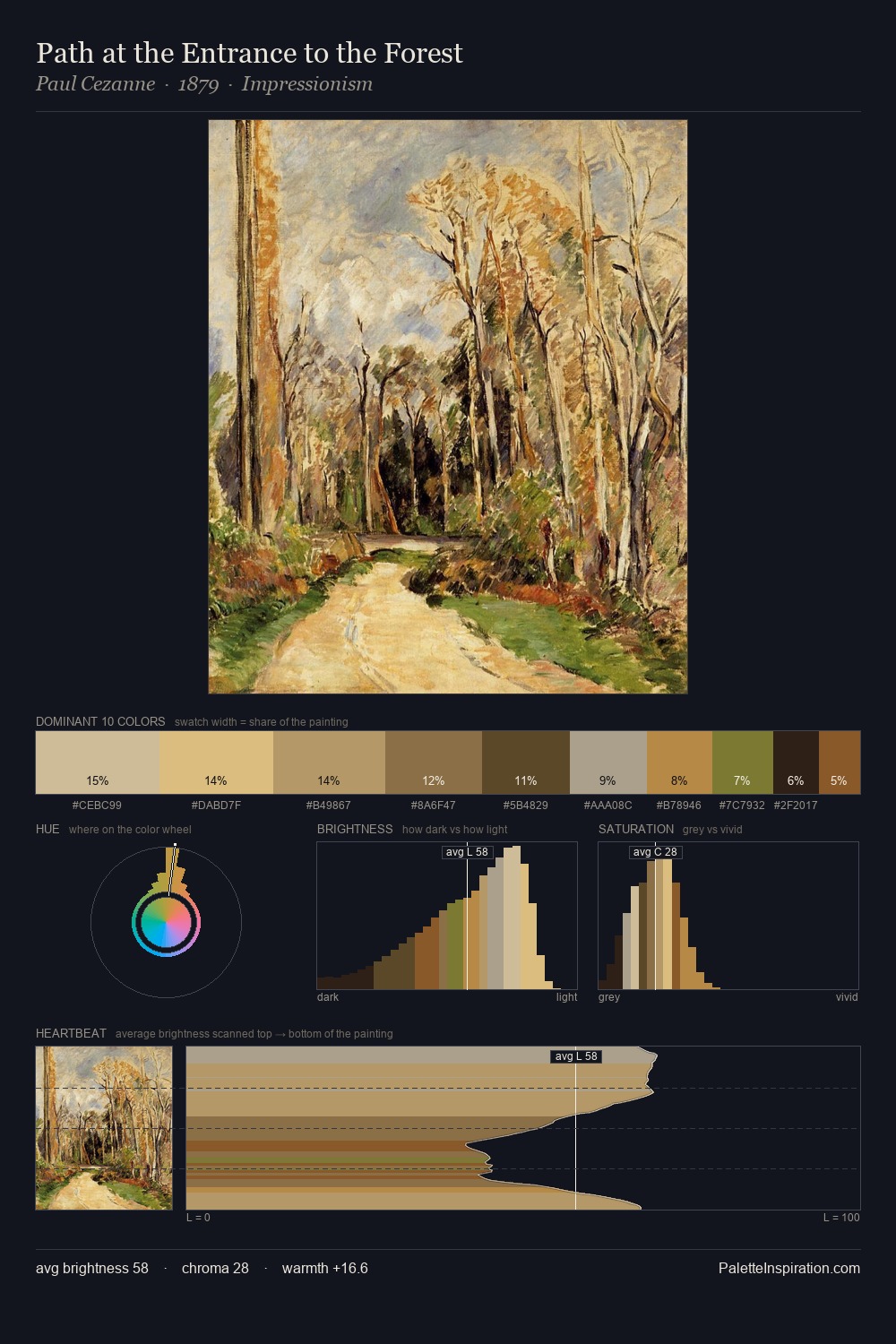Click the 'dark' axis label under brightness
The image size is (896, 1344).
328,997
